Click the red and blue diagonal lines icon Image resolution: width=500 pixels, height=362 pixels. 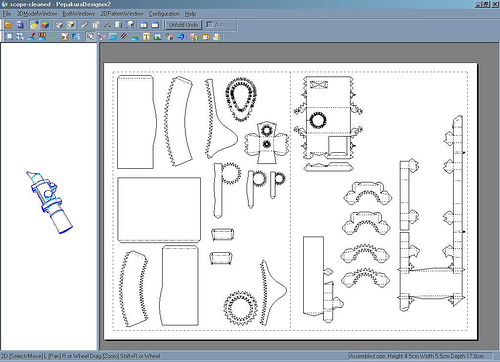coord(124,37)
